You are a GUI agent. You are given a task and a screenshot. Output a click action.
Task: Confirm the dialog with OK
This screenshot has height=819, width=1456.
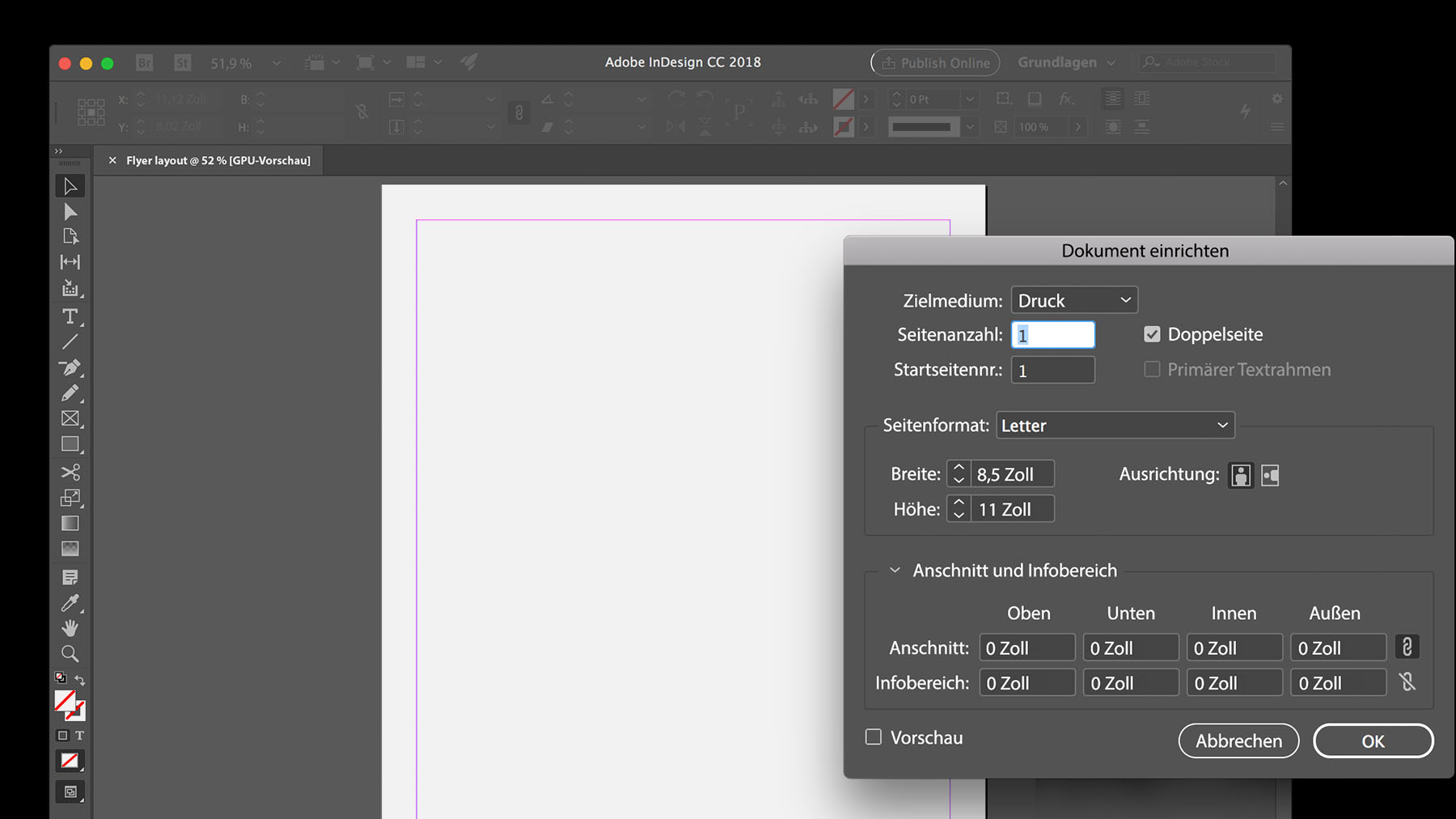pos(1373,740)
